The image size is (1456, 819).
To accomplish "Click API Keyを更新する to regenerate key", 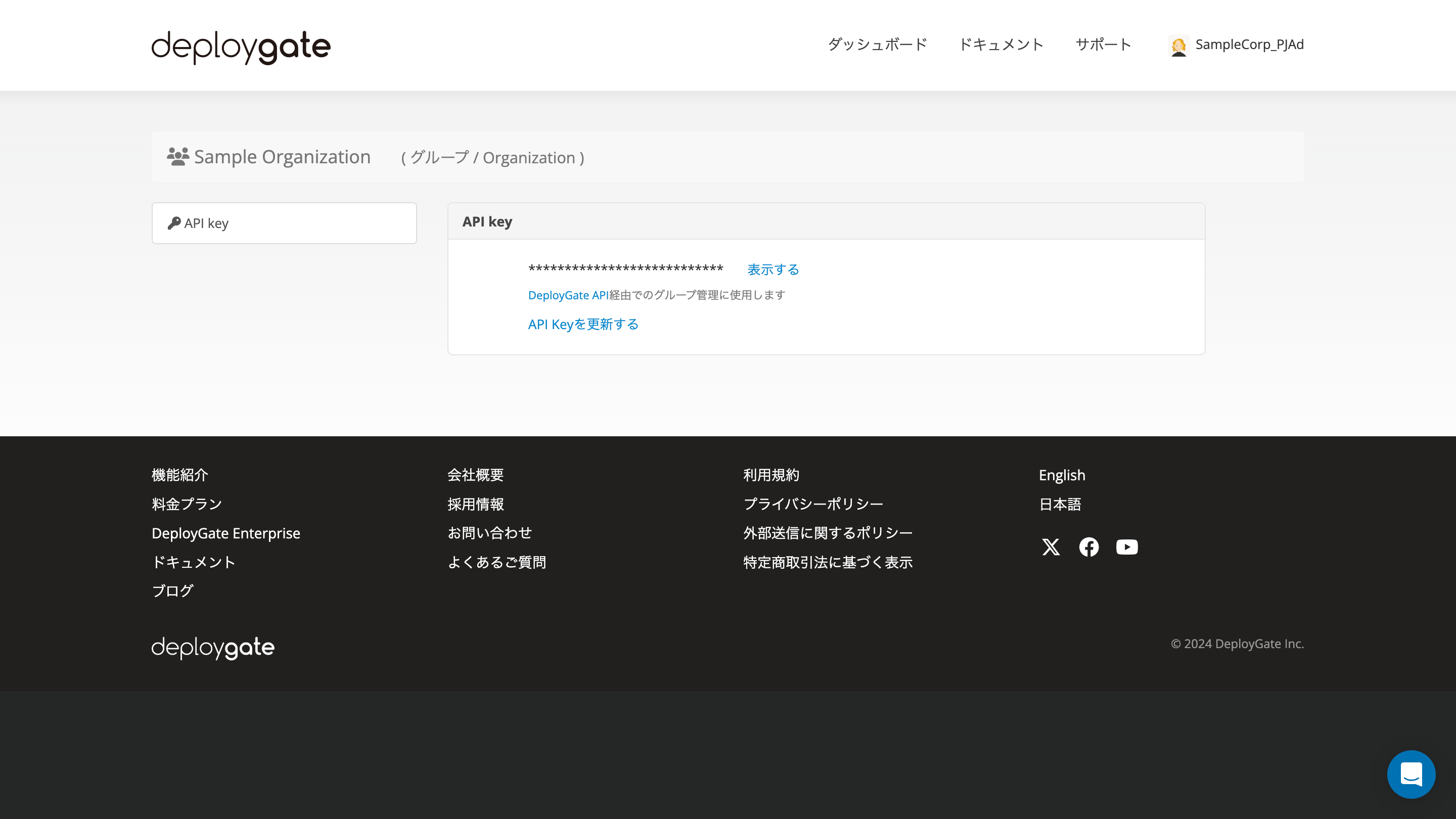I will [x=583, y=324].
